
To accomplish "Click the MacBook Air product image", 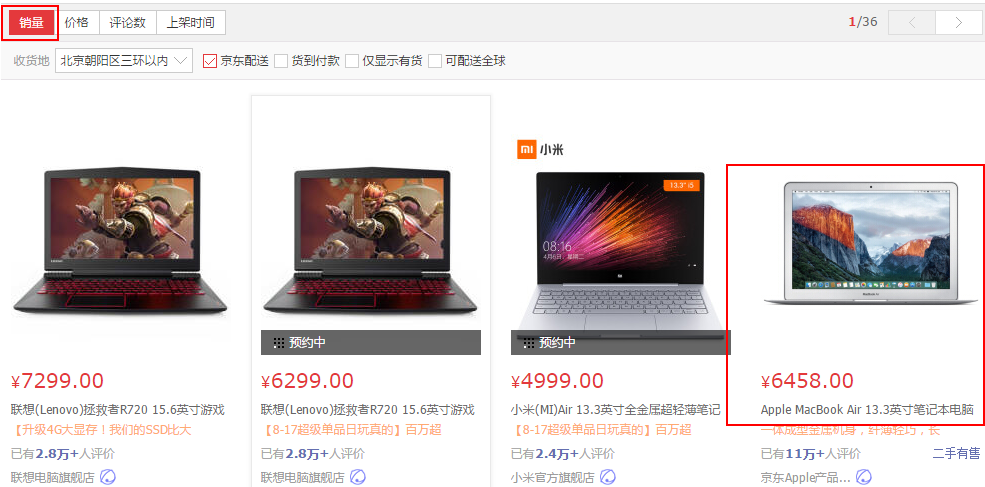I will 871,244.
